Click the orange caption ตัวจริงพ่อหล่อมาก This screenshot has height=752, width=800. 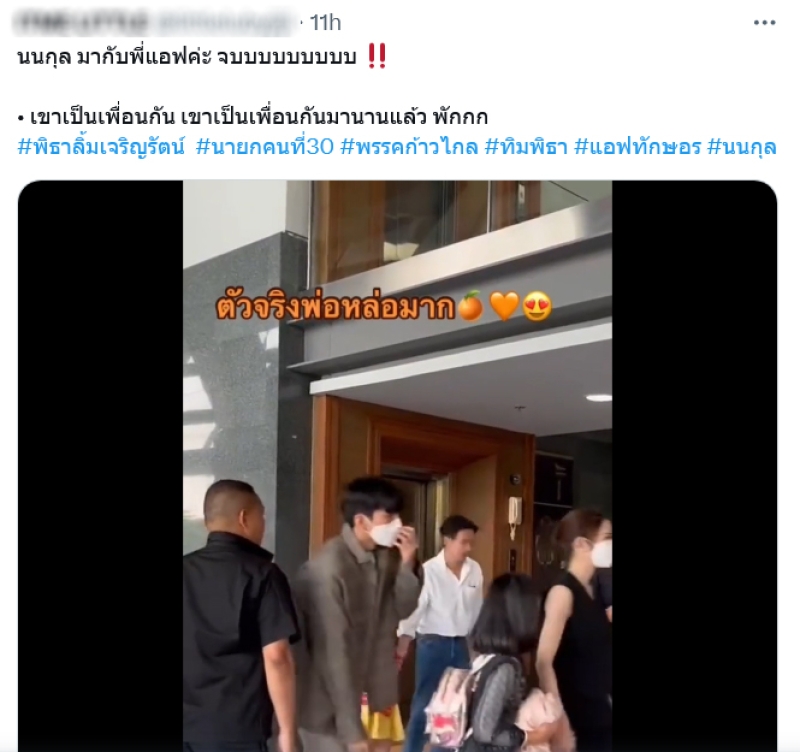336,306
